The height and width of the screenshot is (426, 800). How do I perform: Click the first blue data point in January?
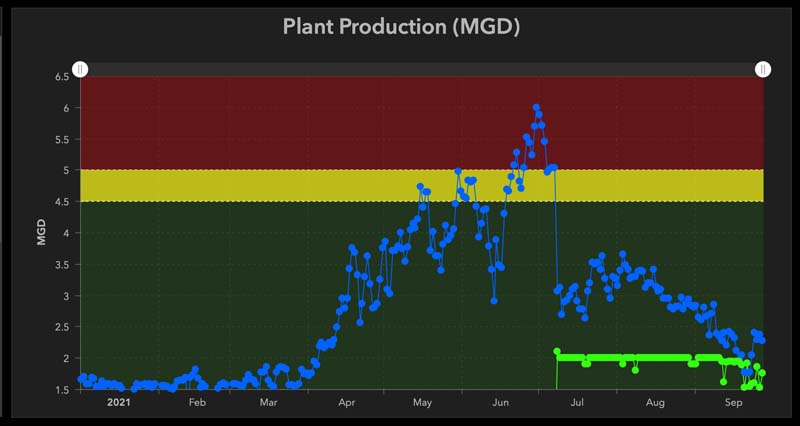[x=82, y=378]
